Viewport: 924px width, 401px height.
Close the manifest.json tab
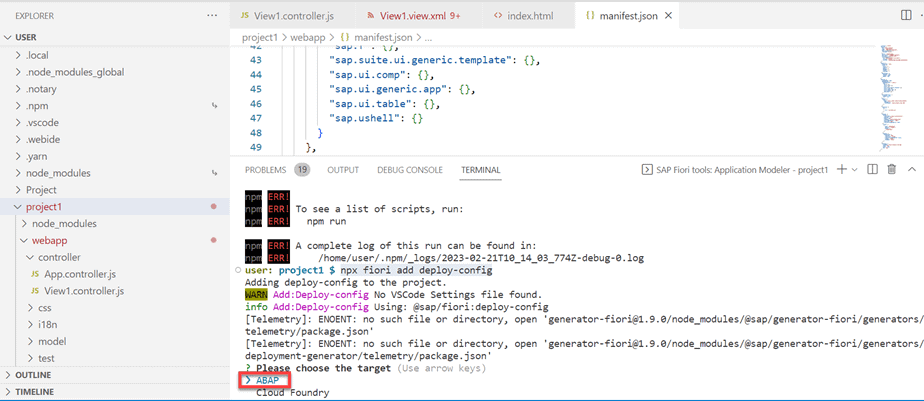668,16
